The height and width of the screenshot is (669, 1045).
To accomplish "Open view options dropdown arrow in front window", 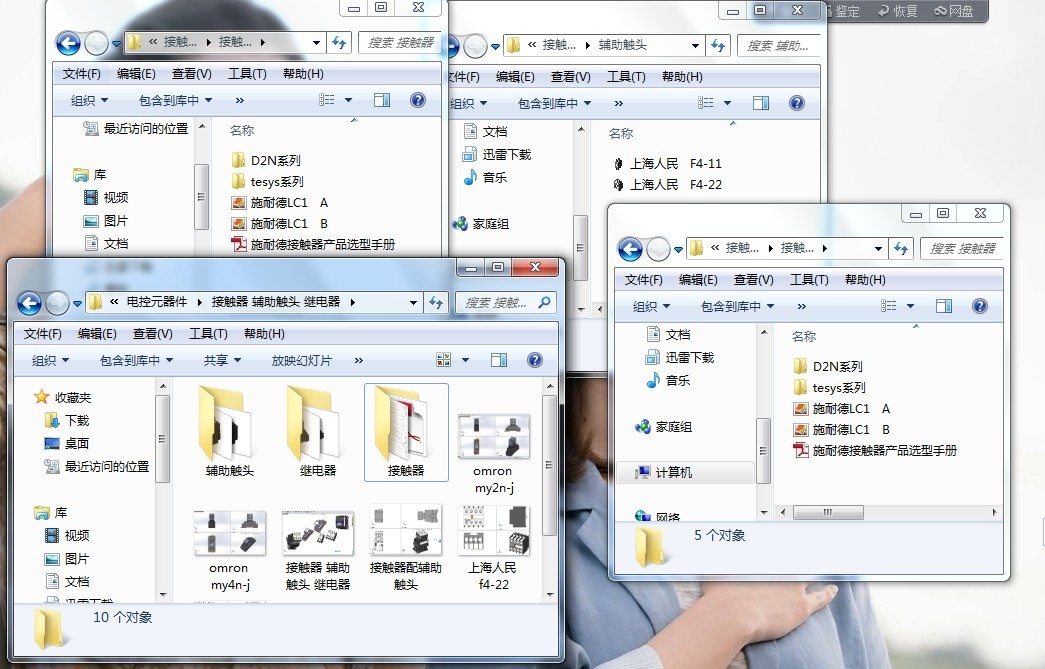I will pyautogui.click(x=465, y=360).
